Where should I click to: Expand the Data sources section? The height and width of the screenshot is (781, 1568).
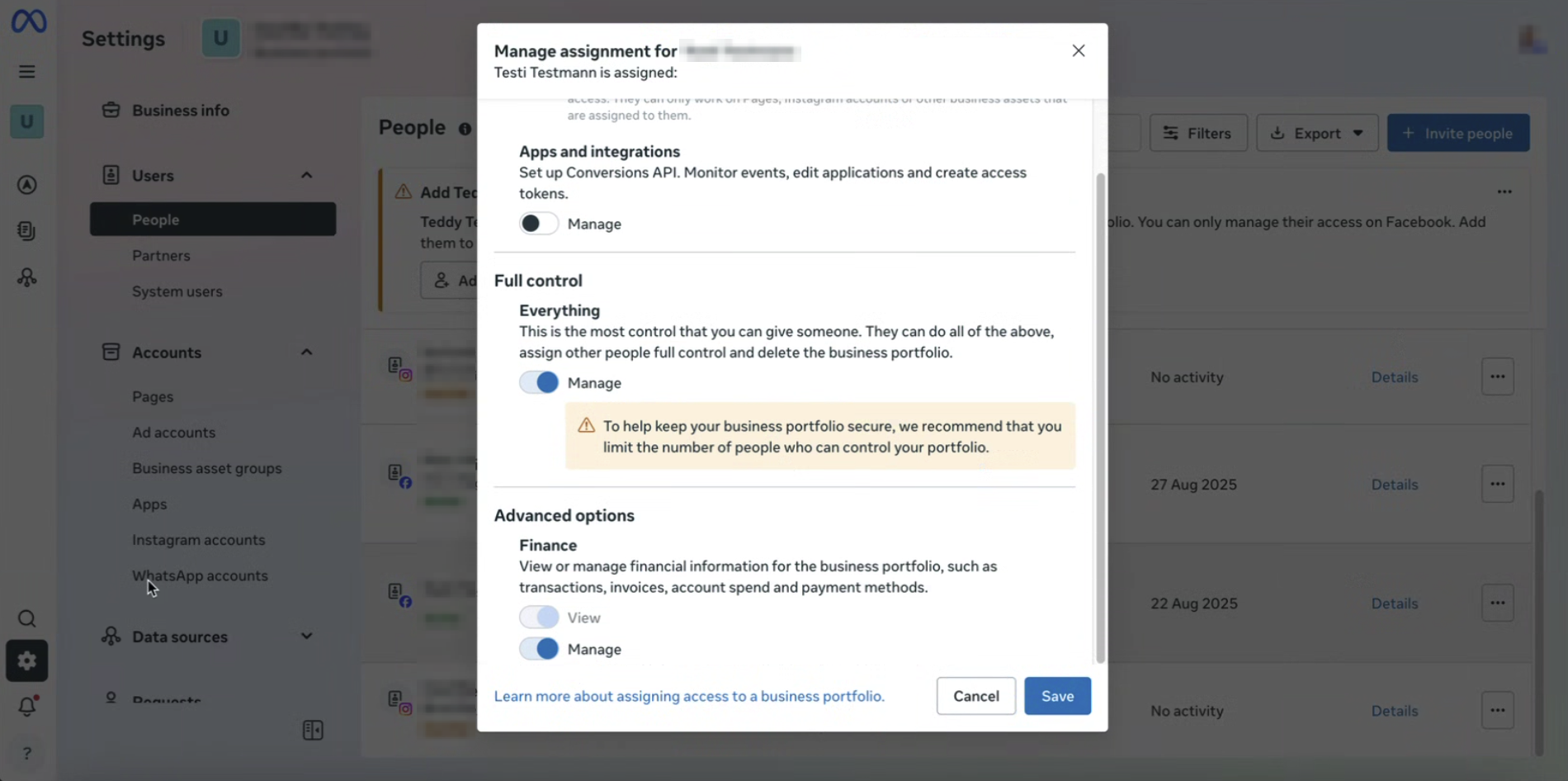click(306, 636)
